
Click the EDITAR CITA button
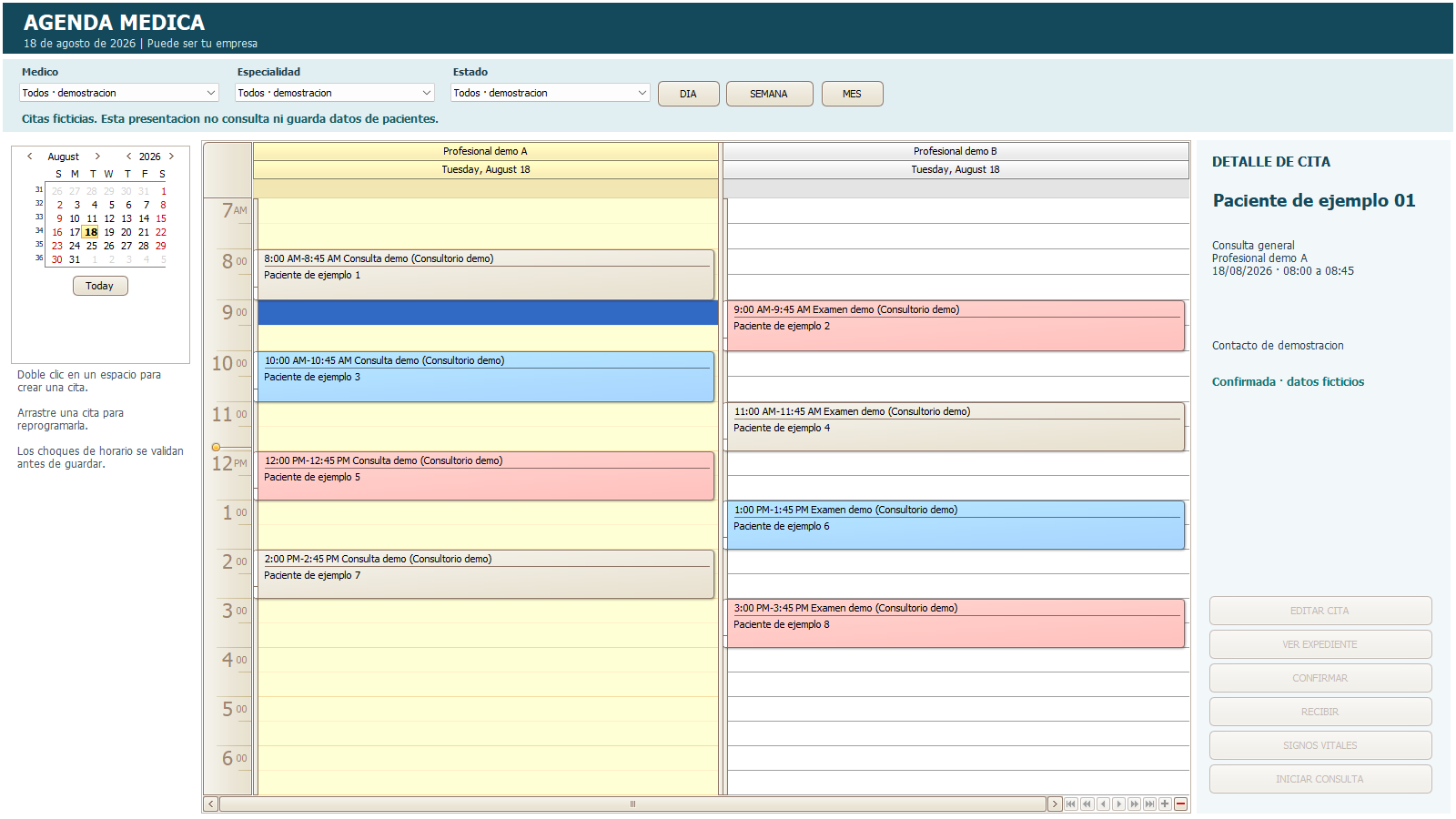coord(1319,611)
